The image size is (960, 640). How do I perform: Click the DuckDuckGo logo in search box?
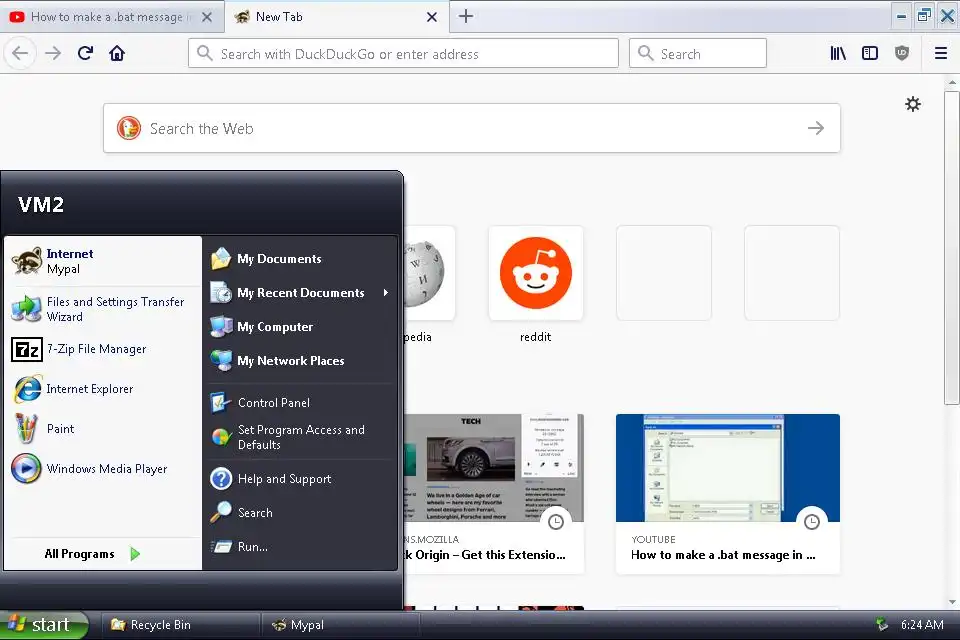pos(129,128)
